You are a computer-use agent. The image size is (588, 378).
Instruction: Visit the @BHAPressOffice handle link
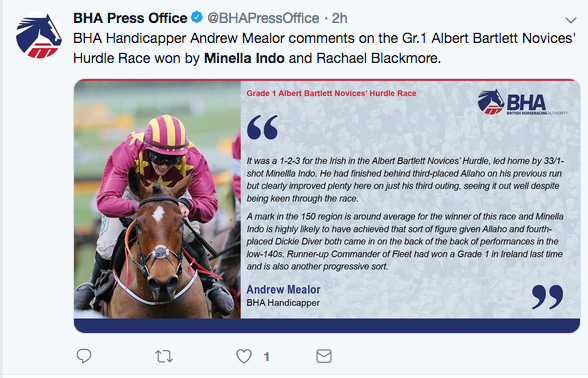click(x=263, y=18)
